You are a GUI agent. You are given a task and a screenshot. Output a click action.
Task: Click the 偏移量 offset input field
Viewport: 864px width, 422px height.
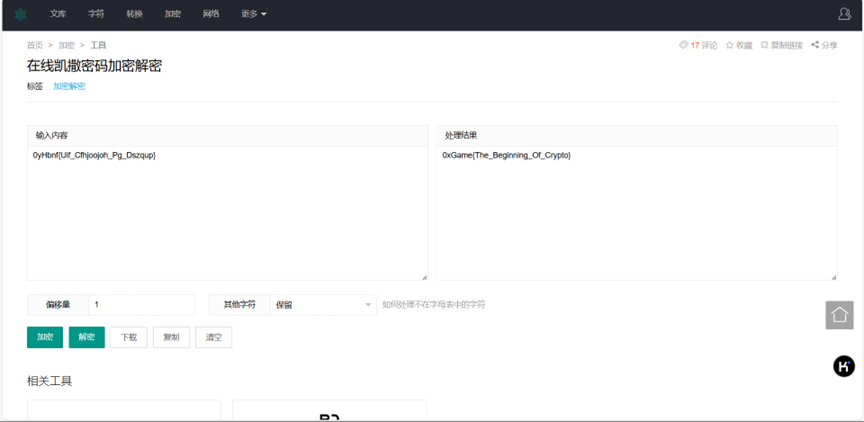pyautogui.click(x=141, y=305)
